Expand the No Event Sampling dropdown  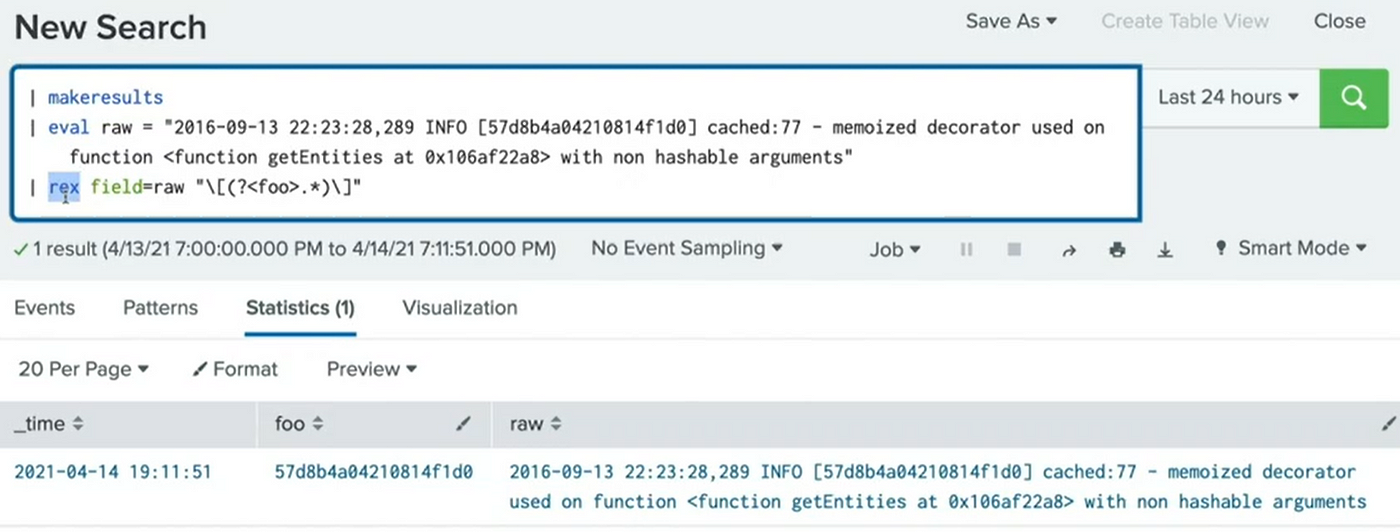pos(687,248)
